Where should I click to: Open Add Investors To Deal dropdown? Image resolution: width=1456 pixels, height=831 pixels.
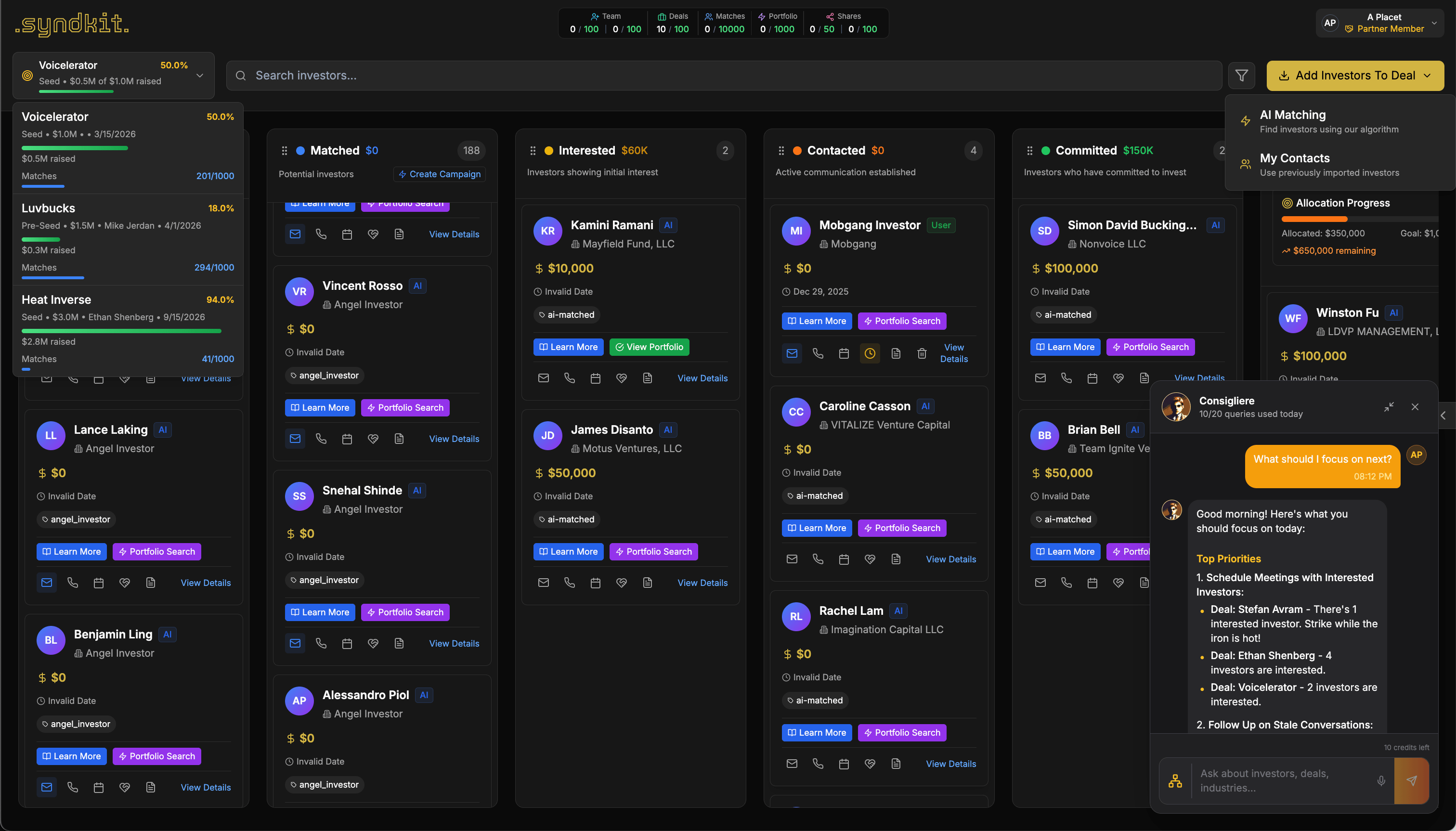pos(1355,75)
